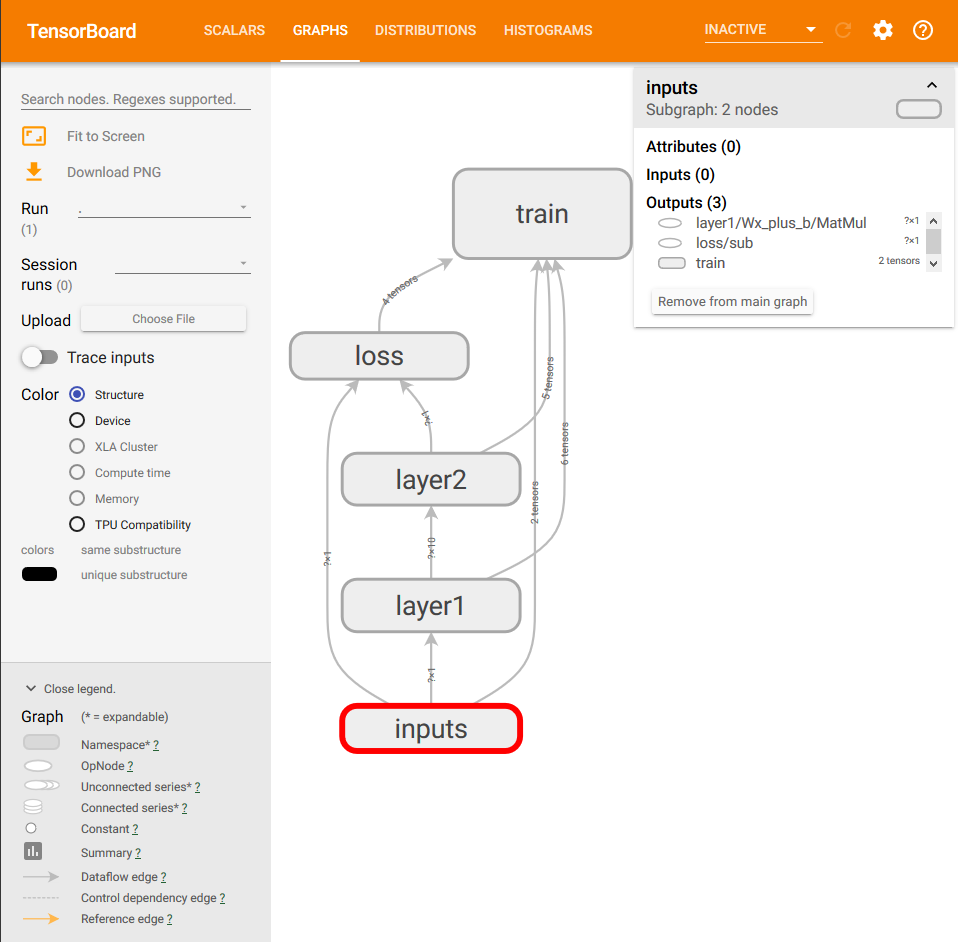The width and height of the screenshot is (958, 942).
Task: Click the layer1/Wx_plus_b/MatMul ellipse icon
Action: pyautogui.click(x=670, y=223)
